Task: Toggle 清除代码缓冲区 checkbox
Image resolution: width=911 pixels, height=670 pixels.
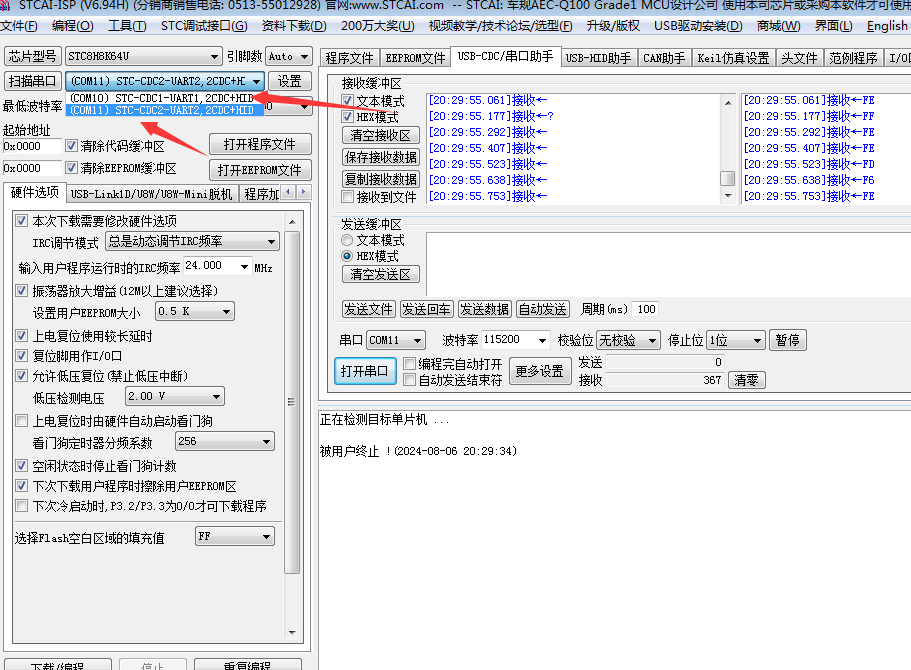Action: [71, 145]
